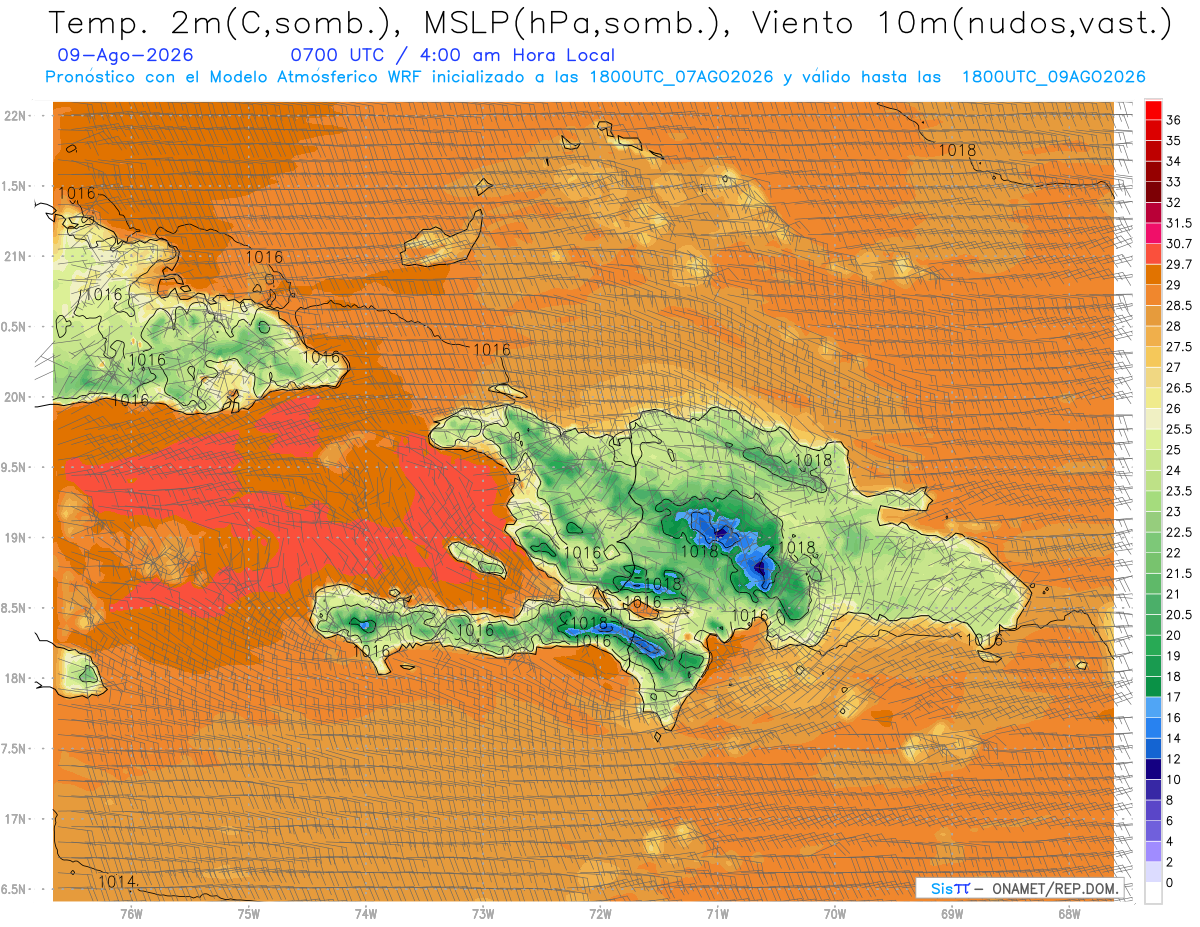Click legend value 20.5

click(1178, 615)
